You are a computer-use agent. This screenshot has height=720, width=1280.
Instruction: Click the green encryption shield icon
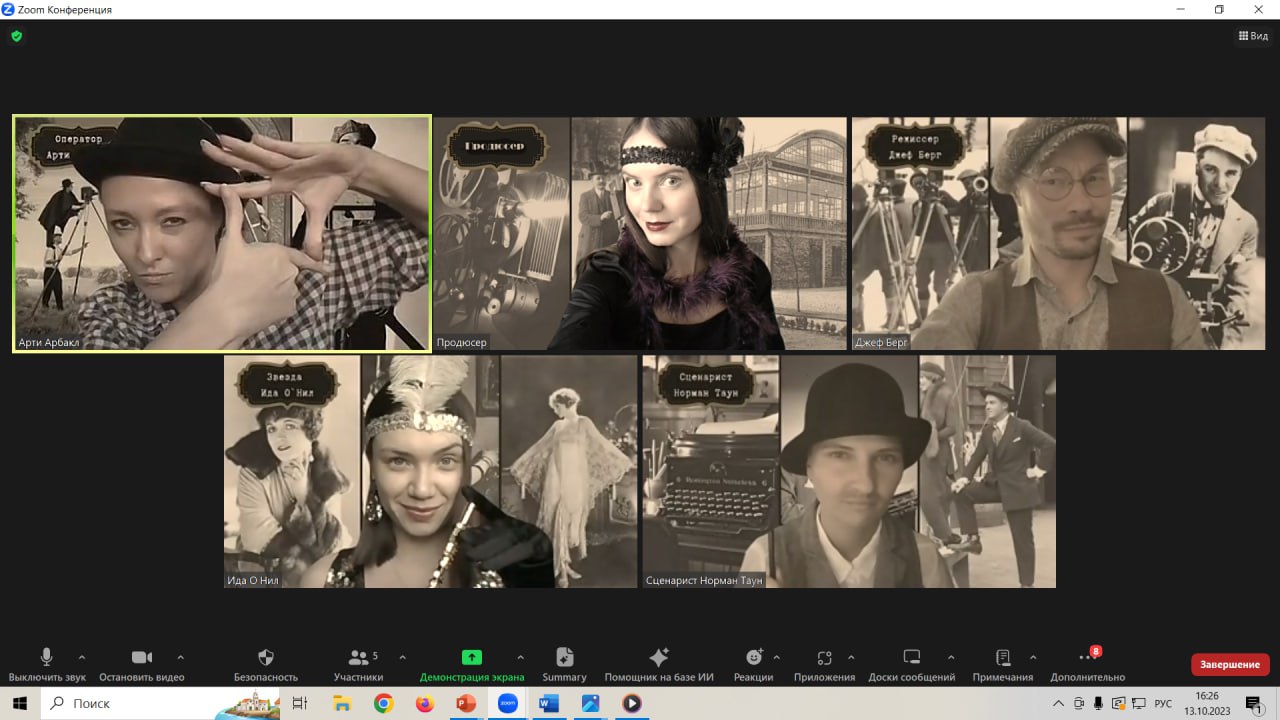pos(16,36)
